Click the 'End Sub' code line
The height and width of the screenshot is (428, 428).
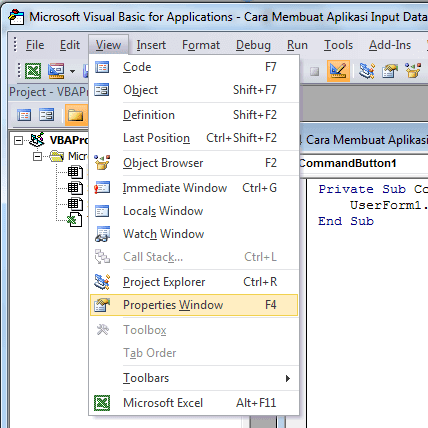pos(346,221)
